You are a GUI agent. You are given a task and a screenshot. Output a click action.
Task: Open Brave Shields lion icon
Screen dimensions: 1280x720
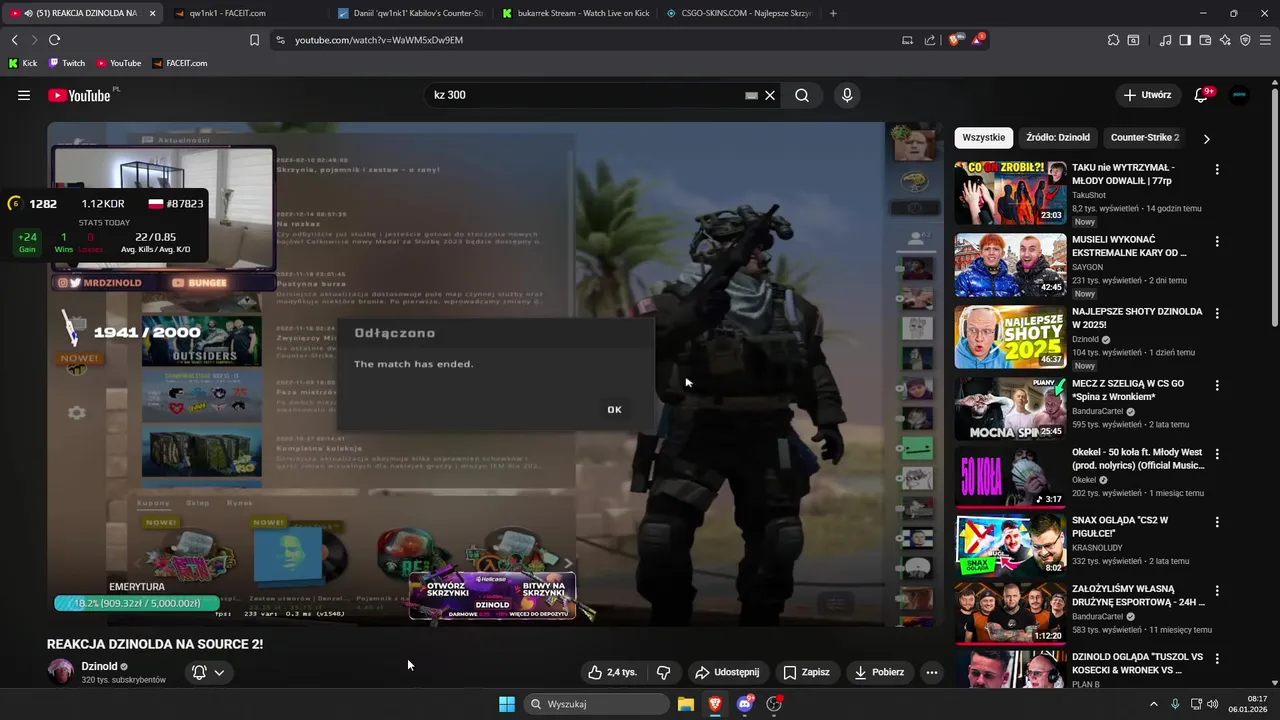point(954,40)
